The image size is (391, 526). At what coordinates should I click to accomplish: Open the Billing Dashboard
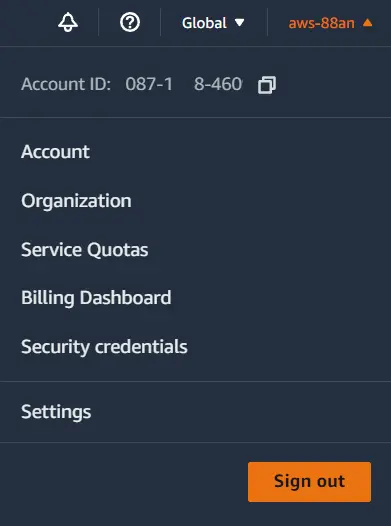96,298
